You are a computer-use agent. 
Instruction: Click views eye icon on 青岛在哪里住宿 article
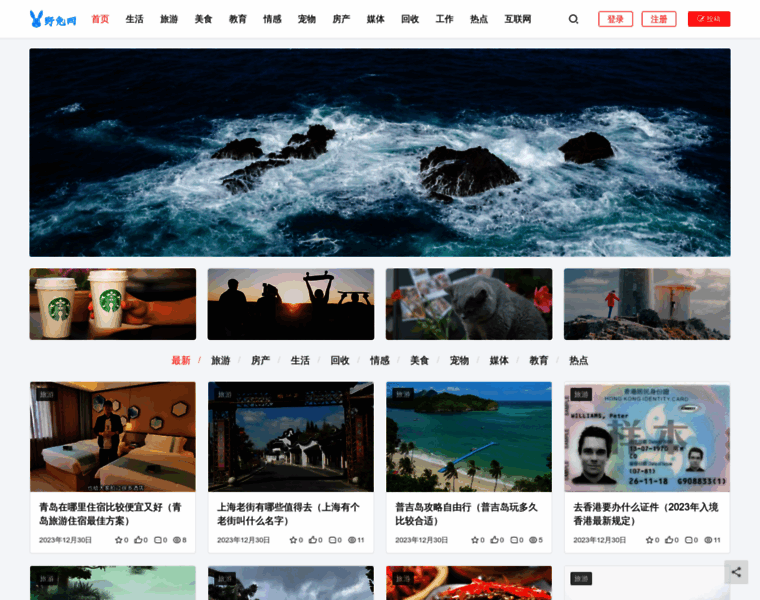tap(177, 540)
